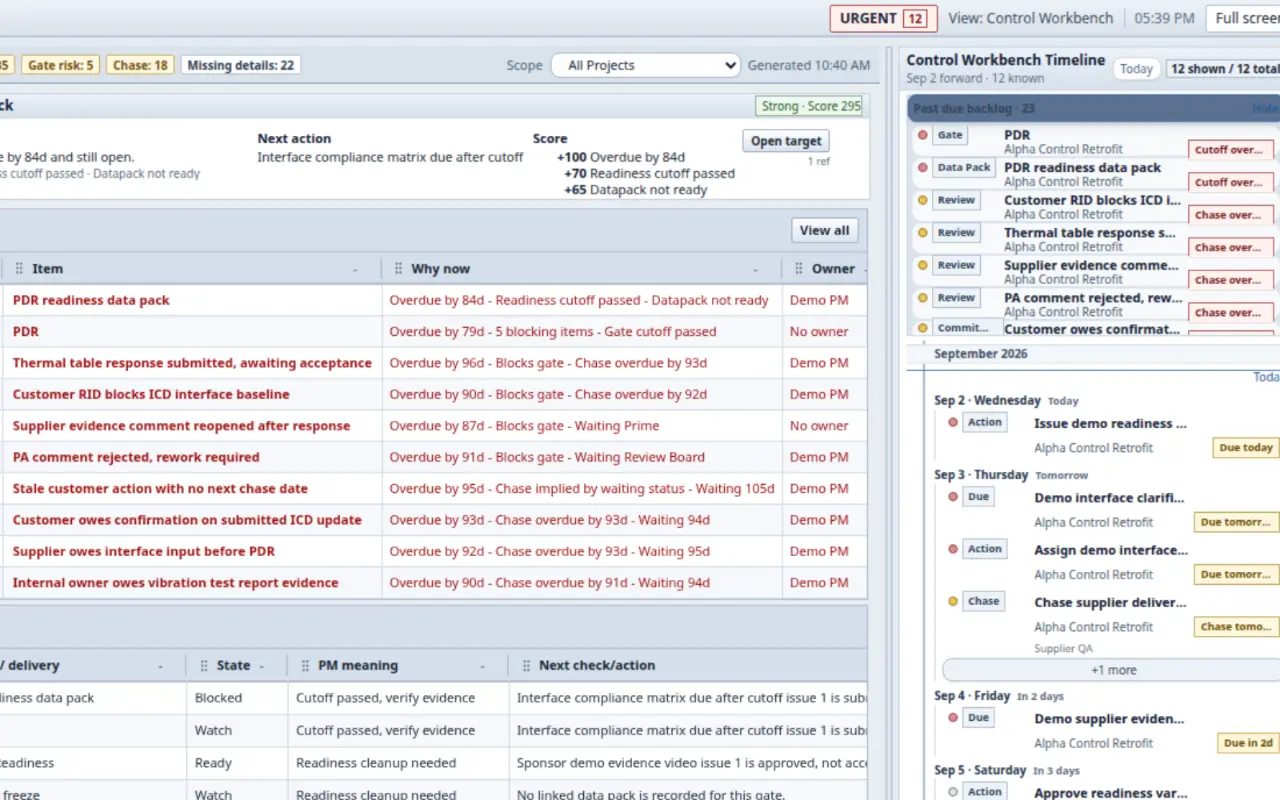Click the yellow dot for PA comment rejected entry
The image size is (1280, 800).
(x=922, y=298)
